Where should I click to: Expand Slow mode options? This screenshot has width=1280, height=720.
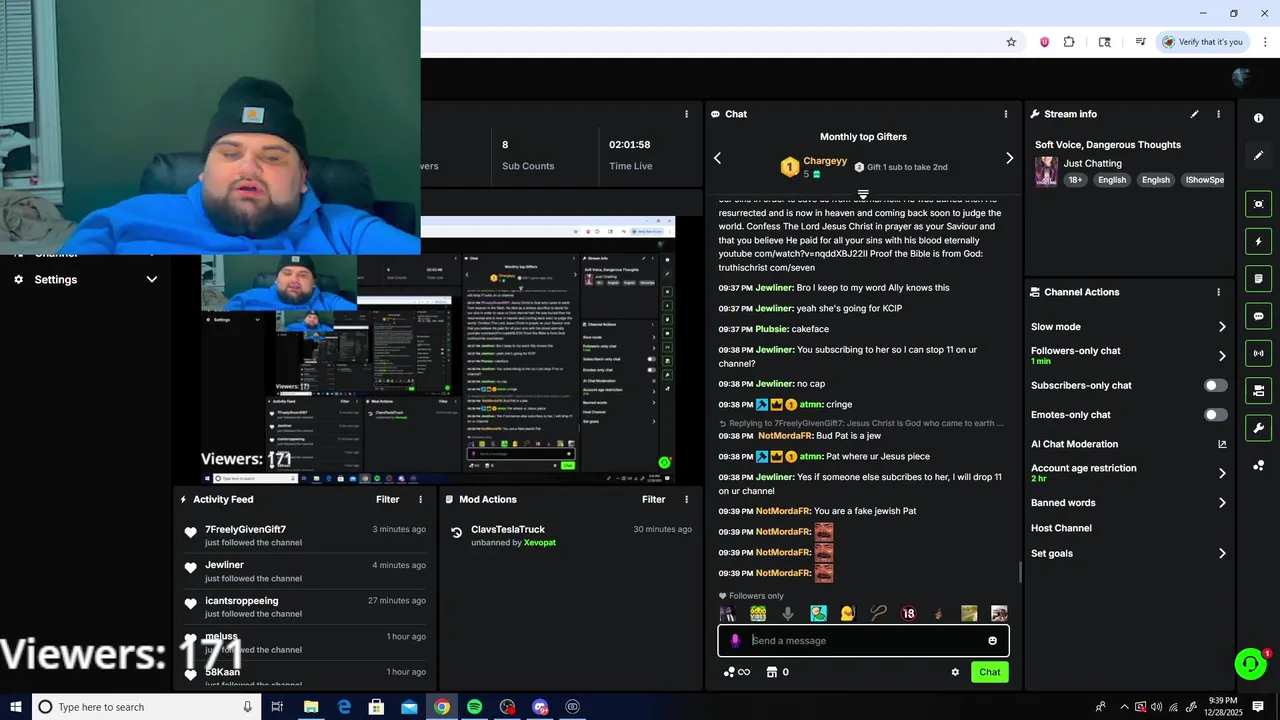[1222, 327]
